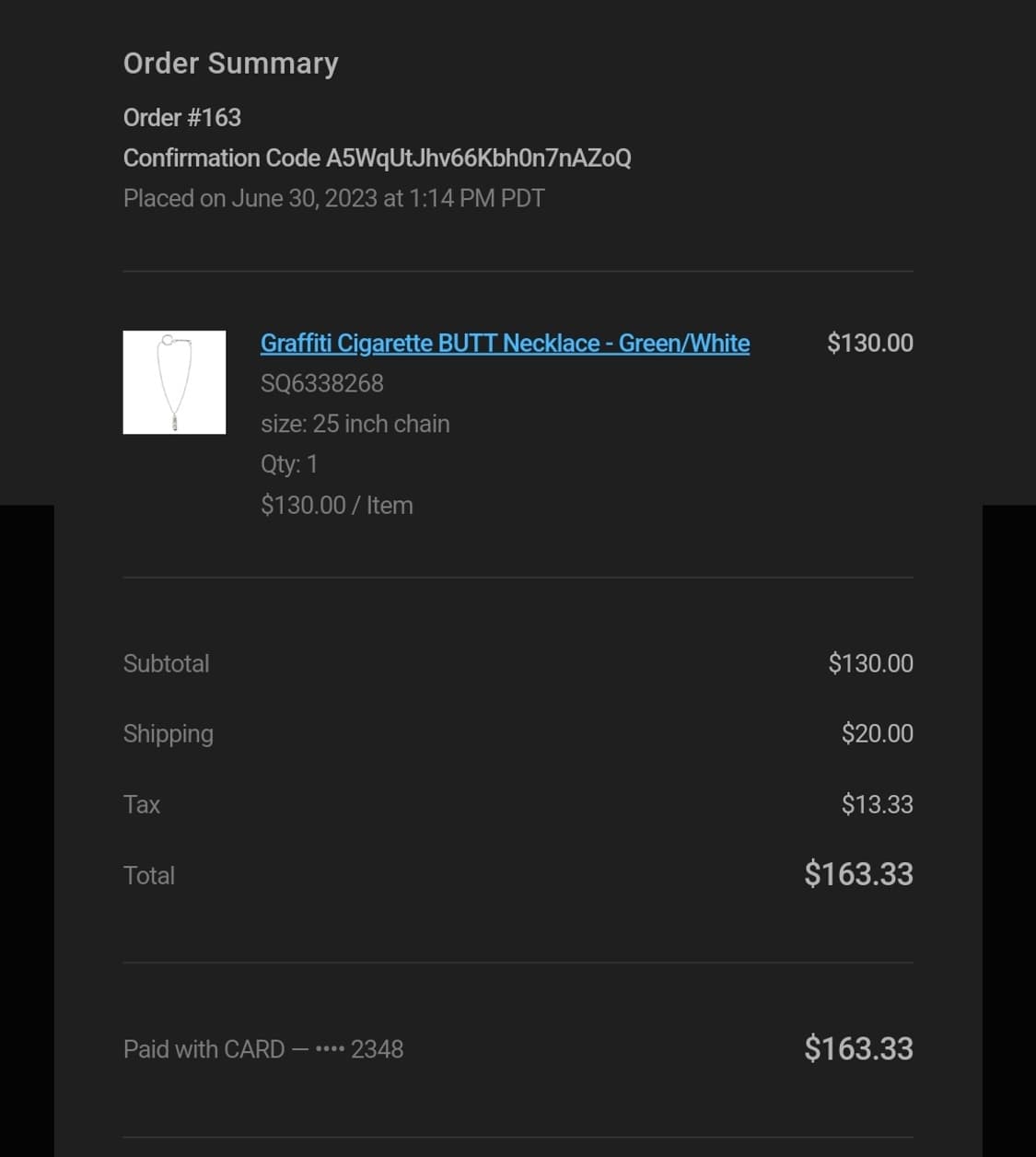Click the Shipping label
Viewport: 1036px width, 1157px height.
[169, 734]
